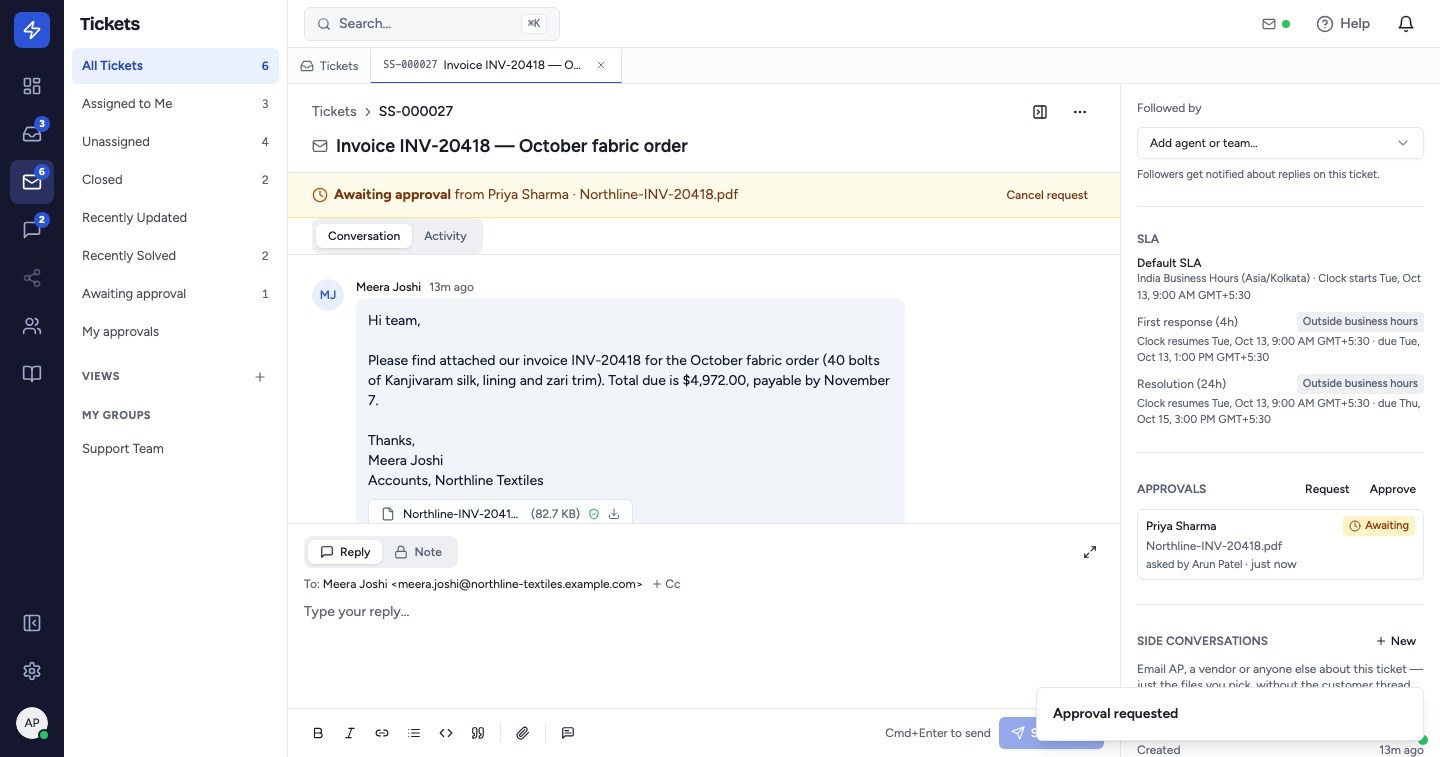Image resolution: width=1440 pixels, height=757 pixels.
Task: Open the Unassigned tickets list
Action: coord(175,142)
